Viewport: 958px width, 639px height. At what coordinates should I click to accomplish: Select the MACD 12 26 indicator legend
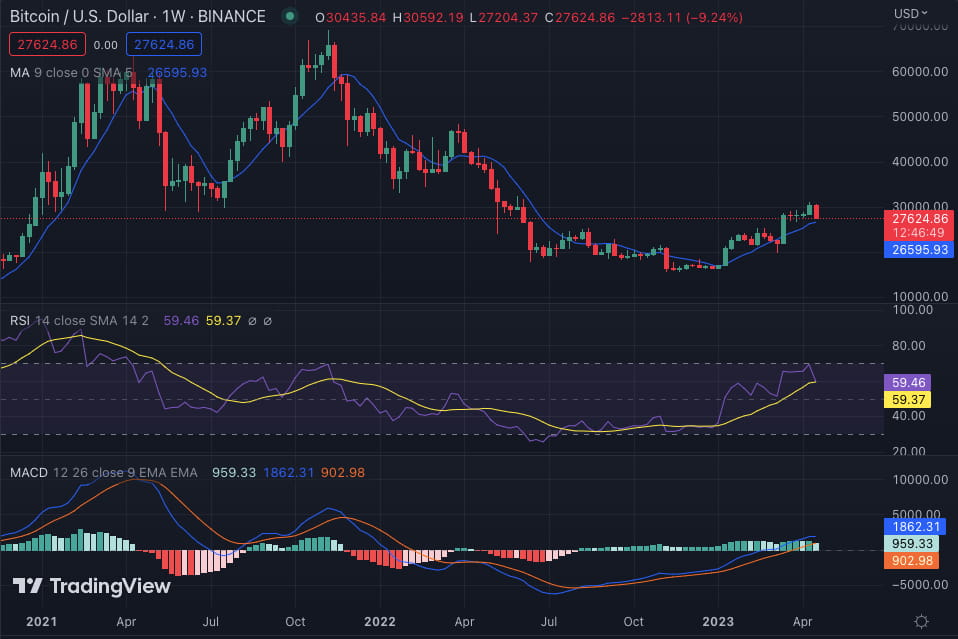[103, 473]
